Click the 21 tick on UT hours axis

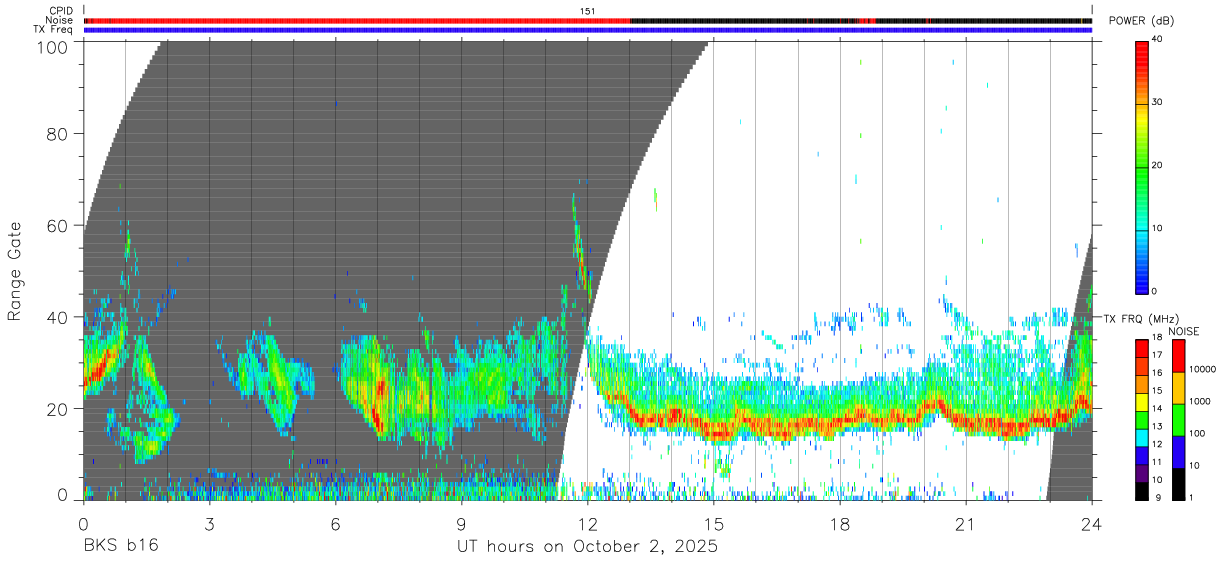(x=966, y=523)
